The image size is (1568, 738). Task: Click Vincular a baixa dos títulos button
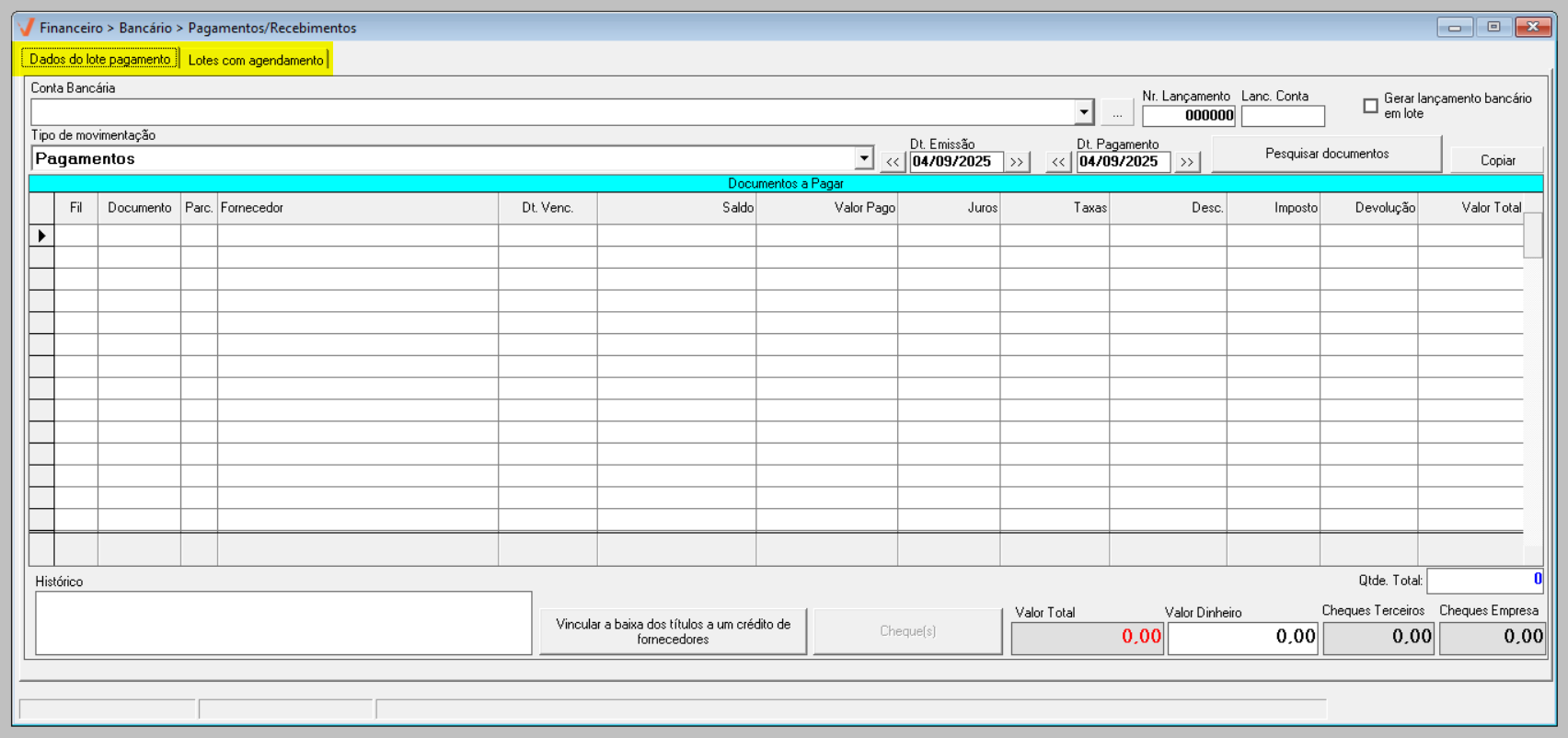(673, 631)
